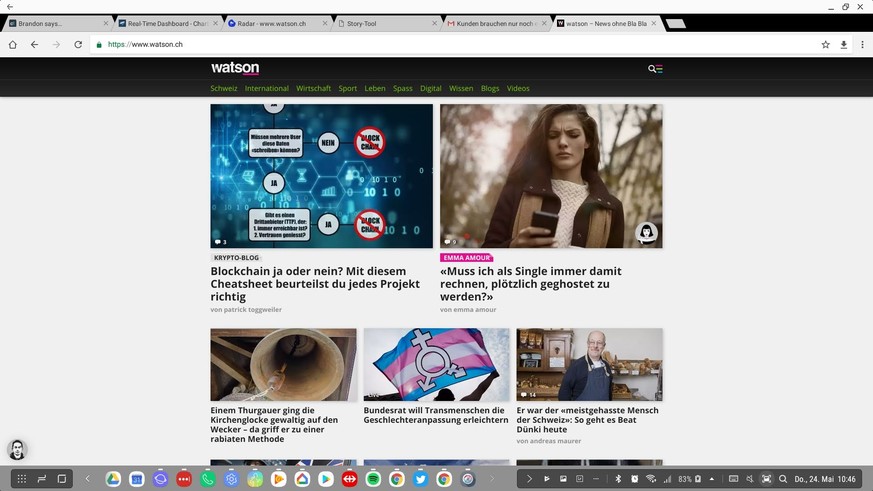Switch to the Story-Tool tab

[384, 22]
